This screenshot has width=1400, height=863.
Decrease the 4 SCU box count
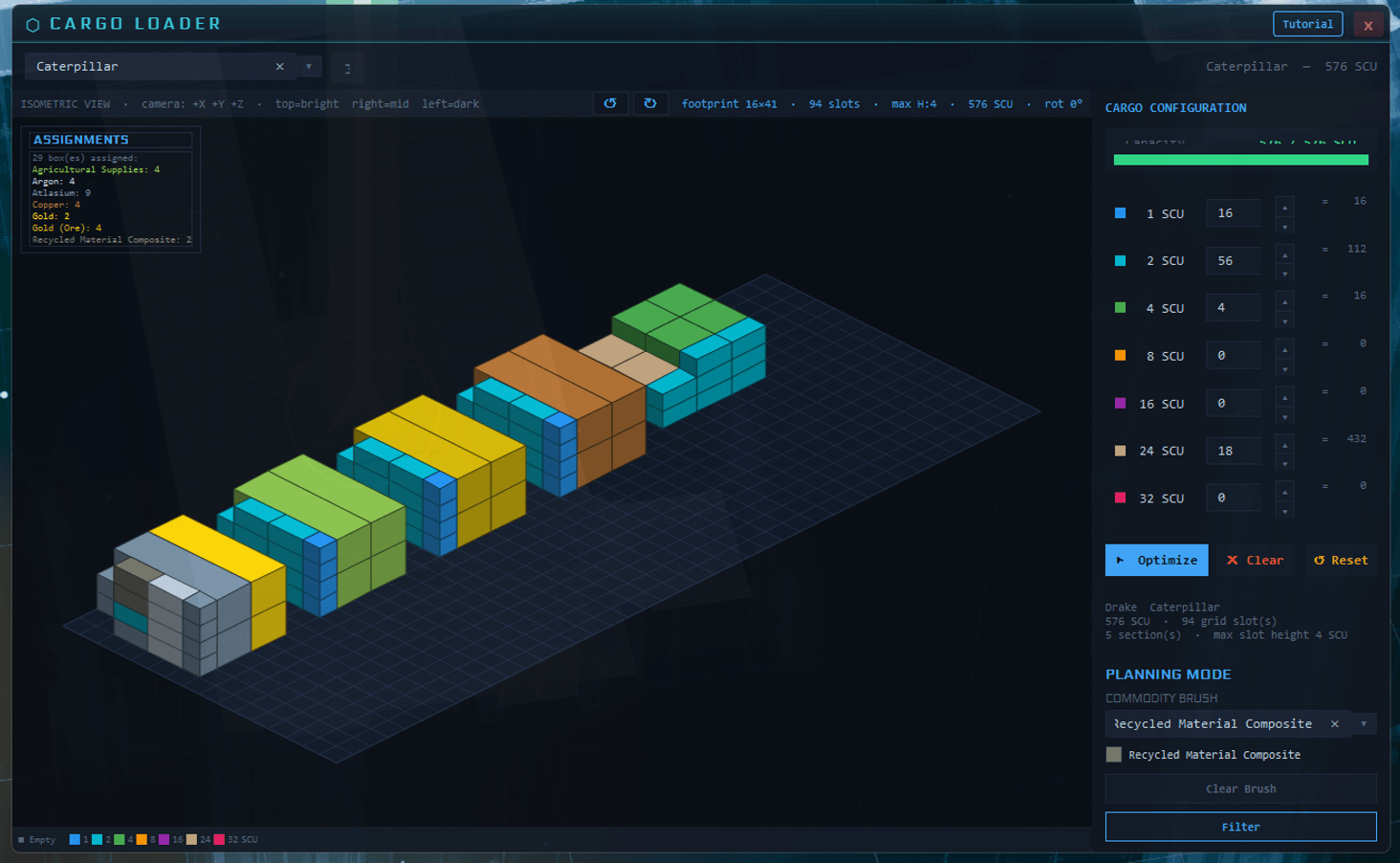[1285, 321]
